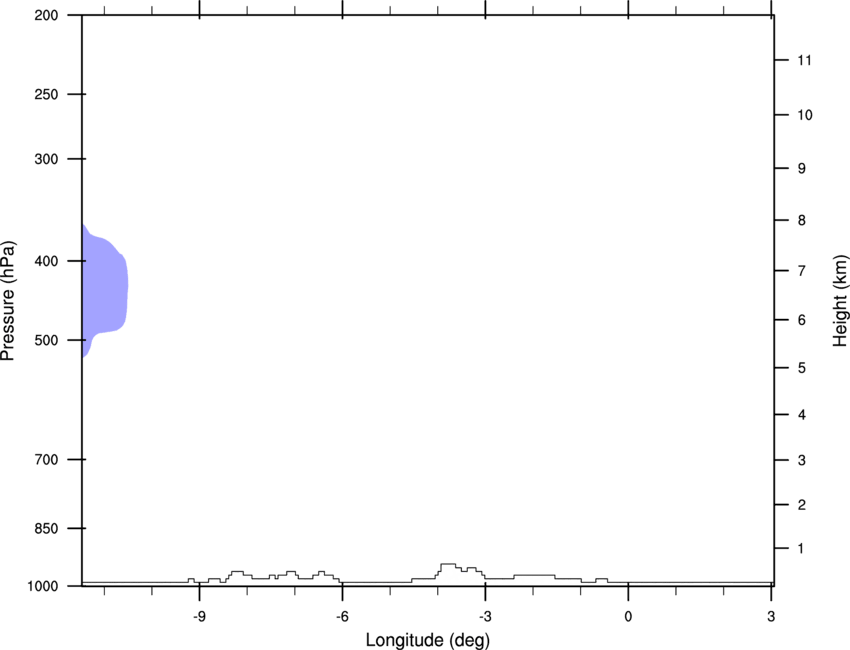The image size is (850, 650).
Task: Click the 0 longitude tick label
Action: tap(628, 616)
